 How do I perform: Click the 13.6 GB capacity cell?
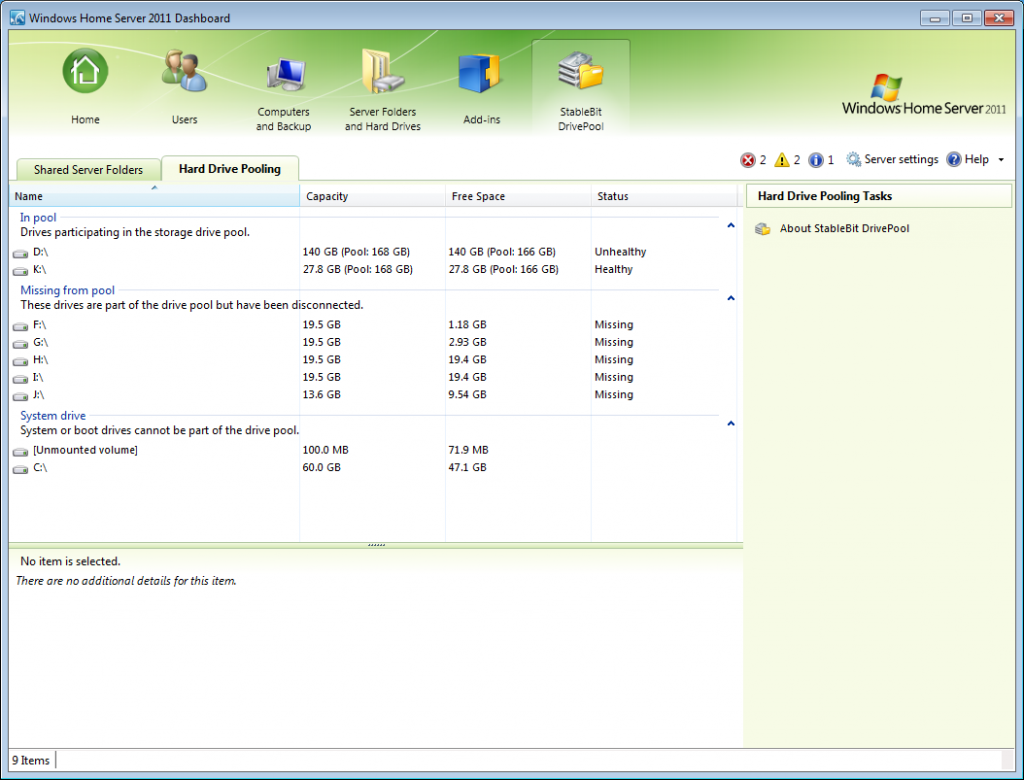coord(321,394)
